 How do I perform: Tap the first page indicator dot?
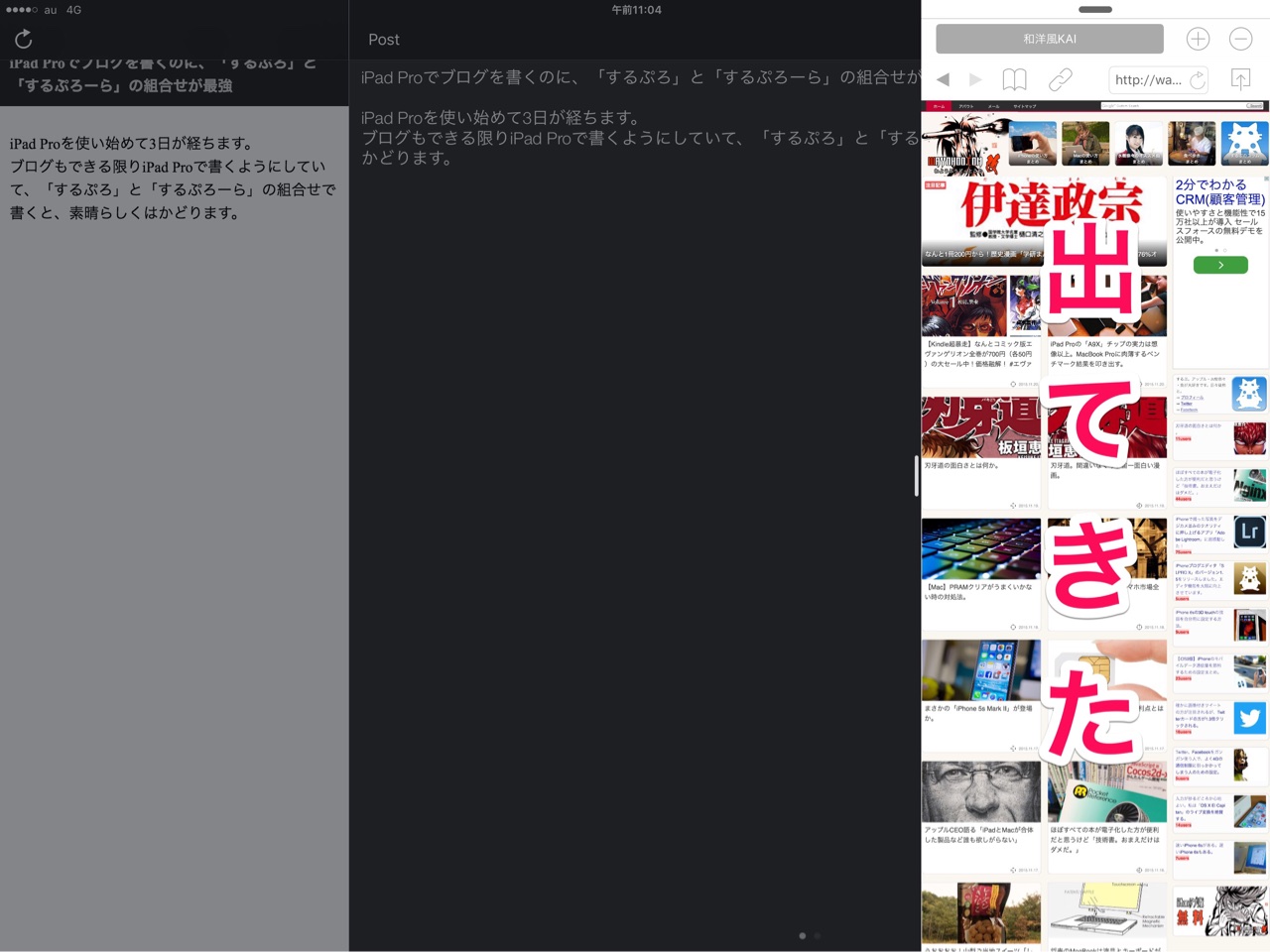802,935
